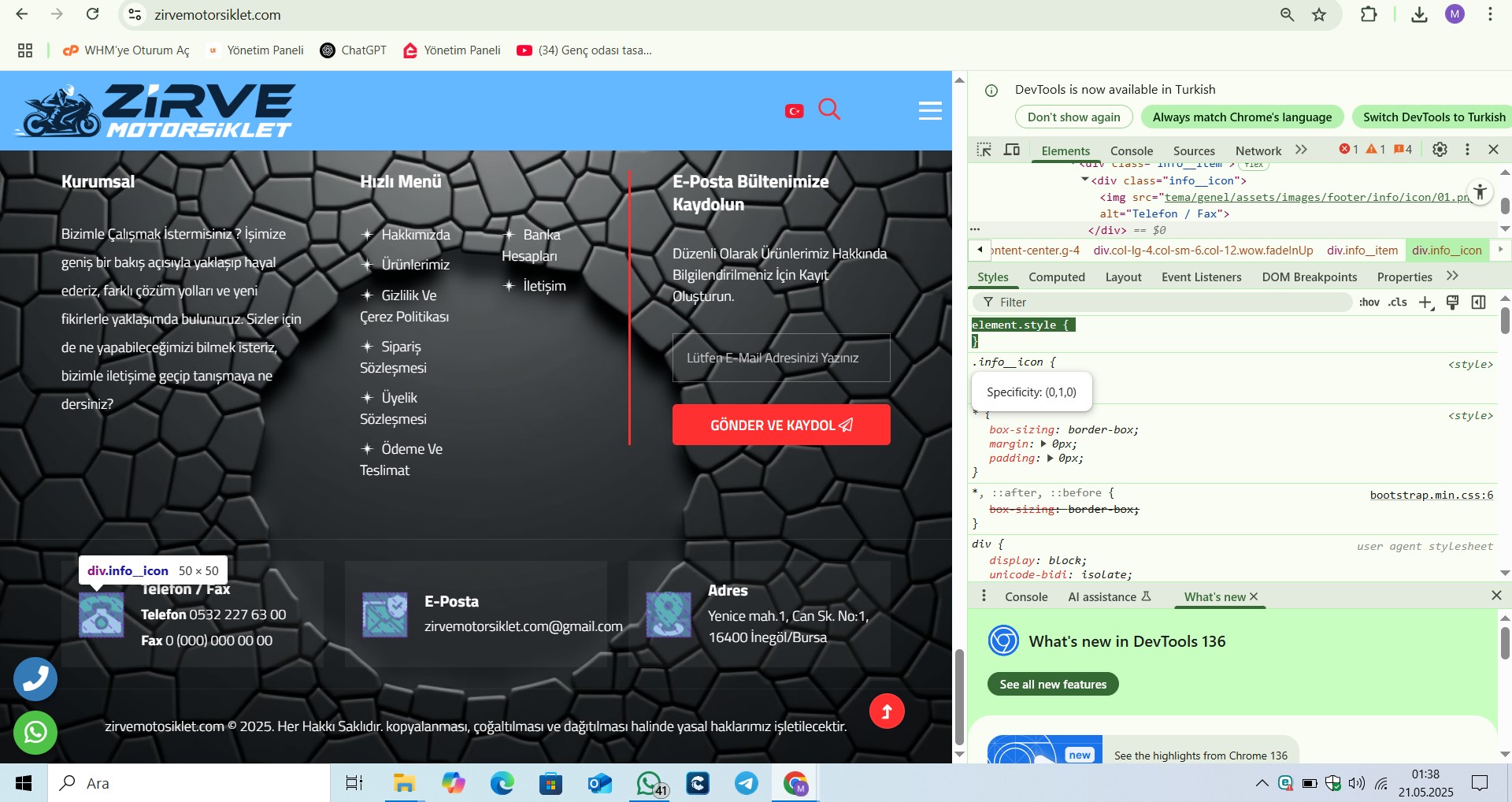Click the WhatsApp floating button

pos(35,733)
